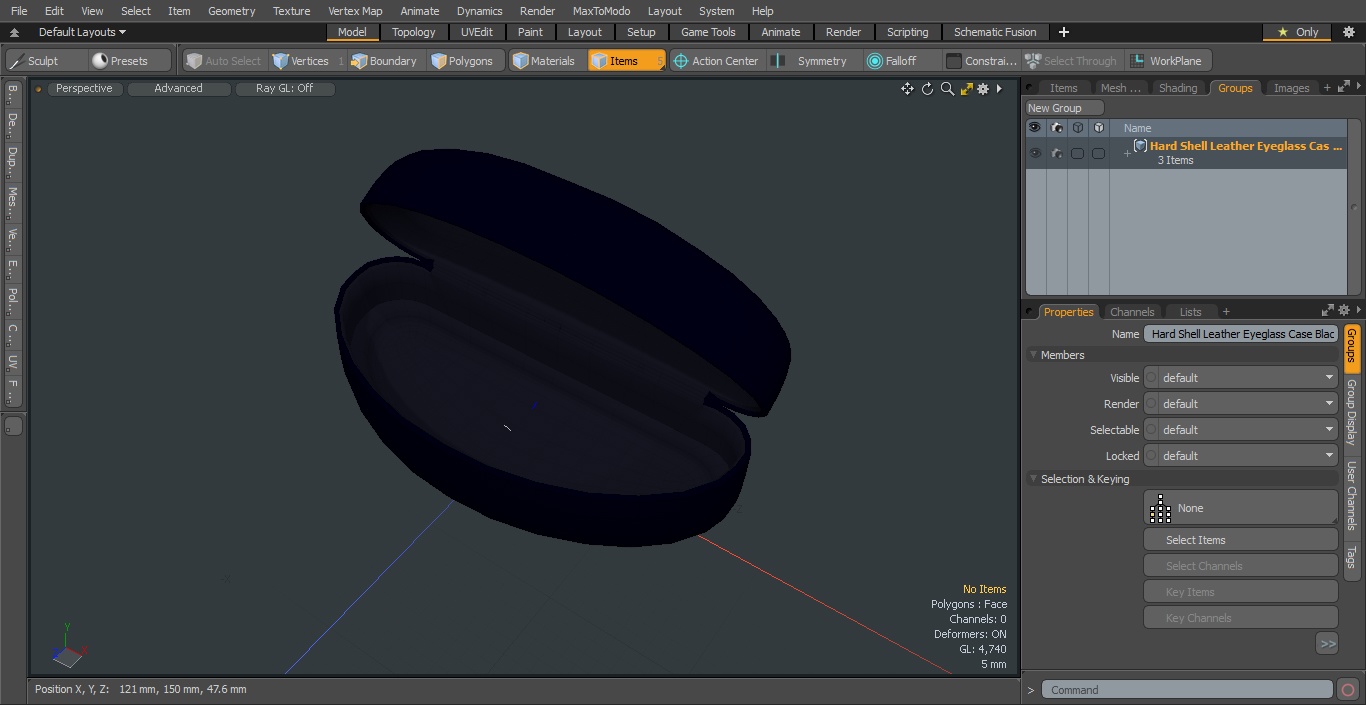The height and width of the screenshot is (705, 1366).
Task: Toggle Ray GL Off button
Action: 284,88
